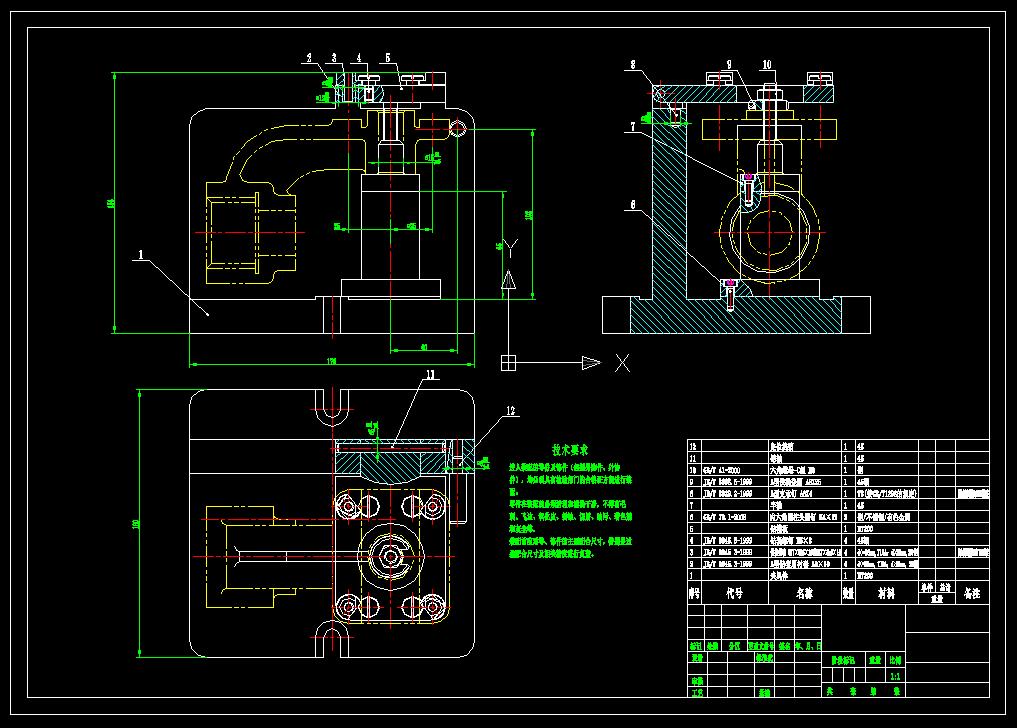The height and width of the screenshot is (728, 1017).
Task: Click the 序号 header cell in parts list
Action: pos(695,592)
